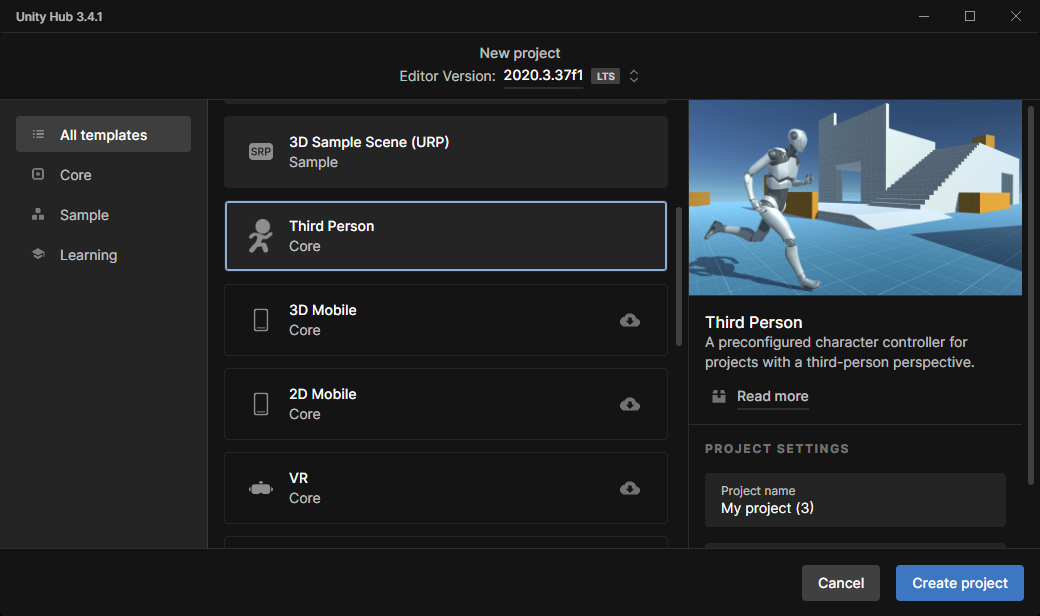1040x616 pixels.
Task: Click the Learning graduation cap icon
Action: [38, 254]
